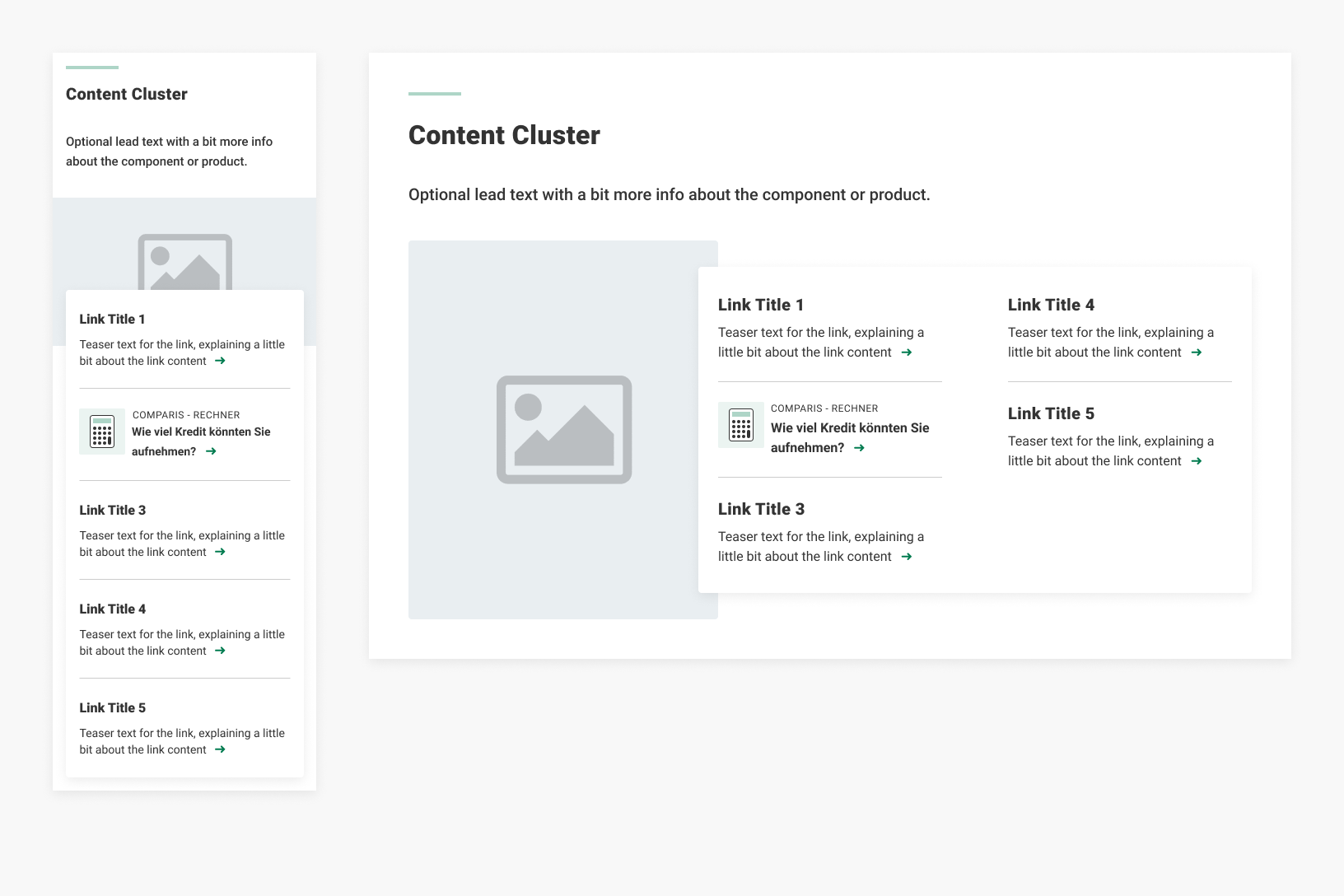The image size is (1344, 896).
Task: Click the arrow after Link Title 3 mobile teaser
Action: (219, 552)
